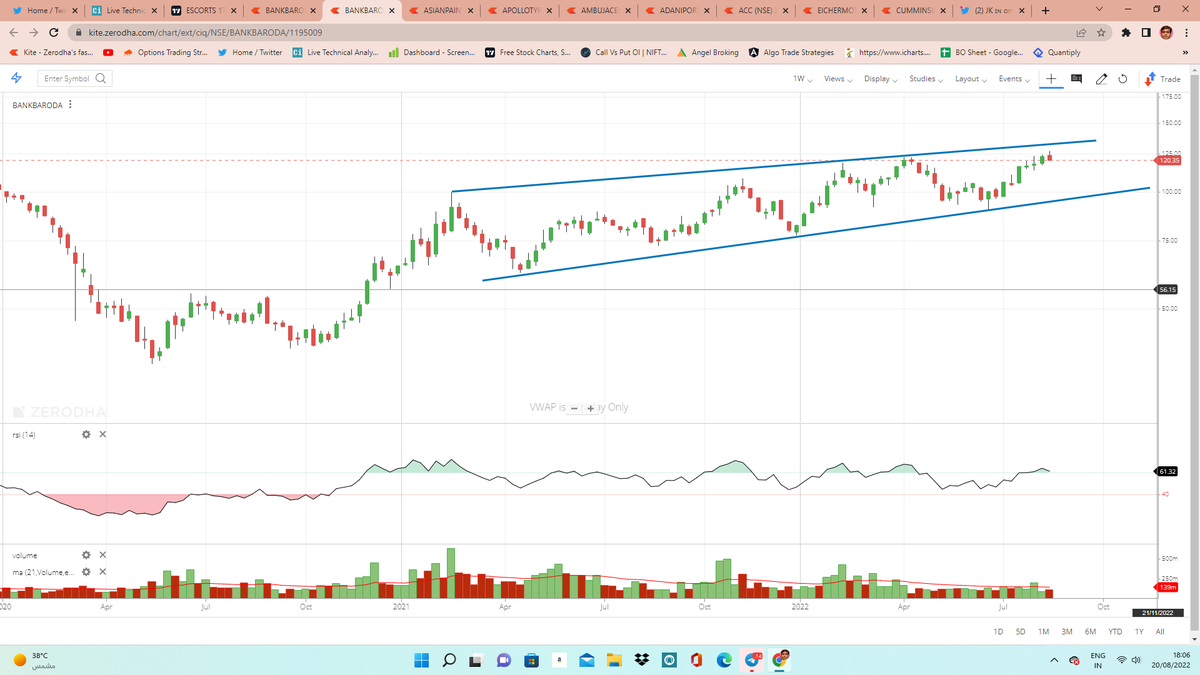Expand the Display dropdown
Screen dimensions: 1200x675
pos(880,79)
